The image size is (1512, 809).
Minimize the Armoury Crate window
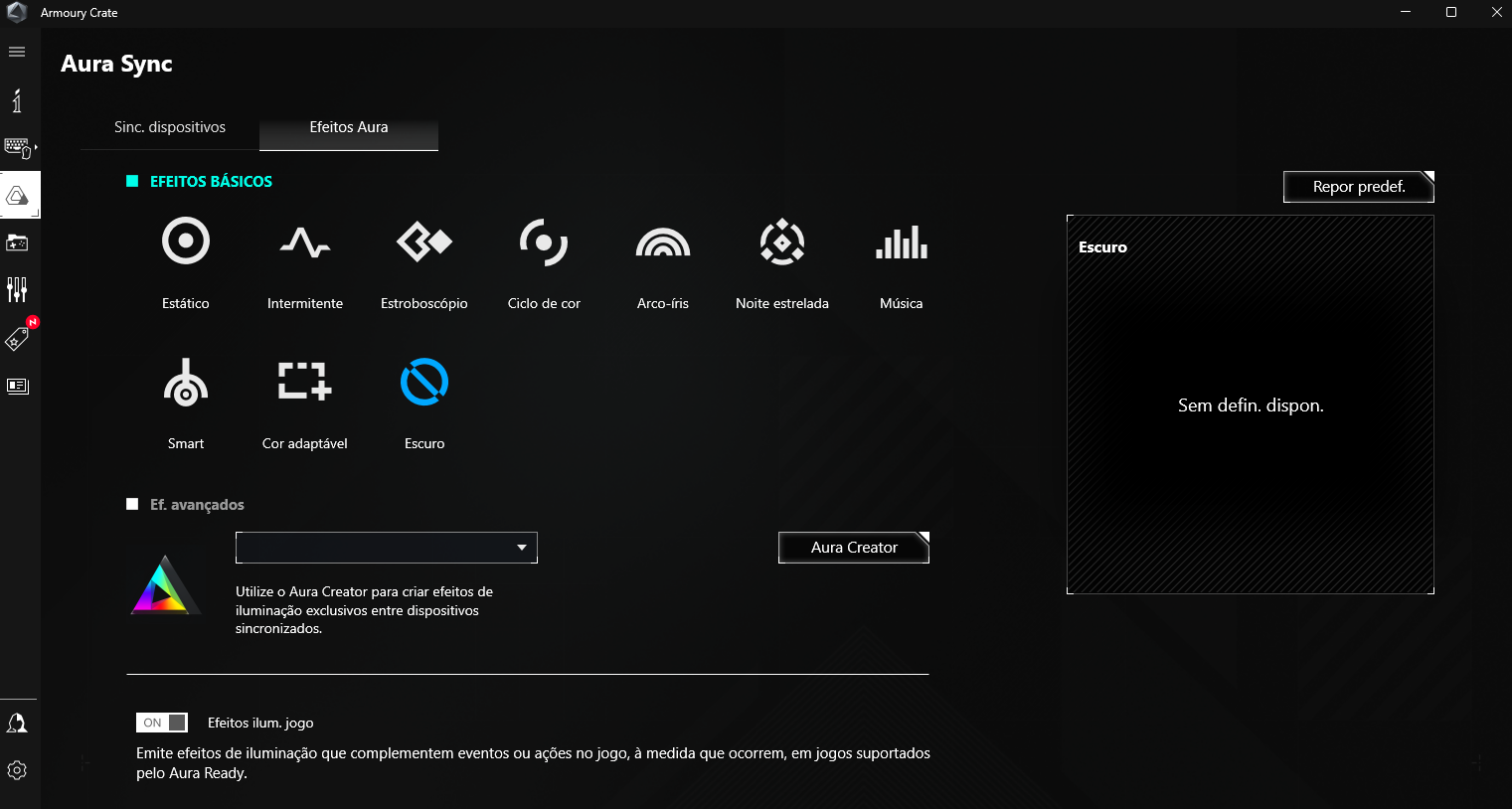tap(1406, 12)
